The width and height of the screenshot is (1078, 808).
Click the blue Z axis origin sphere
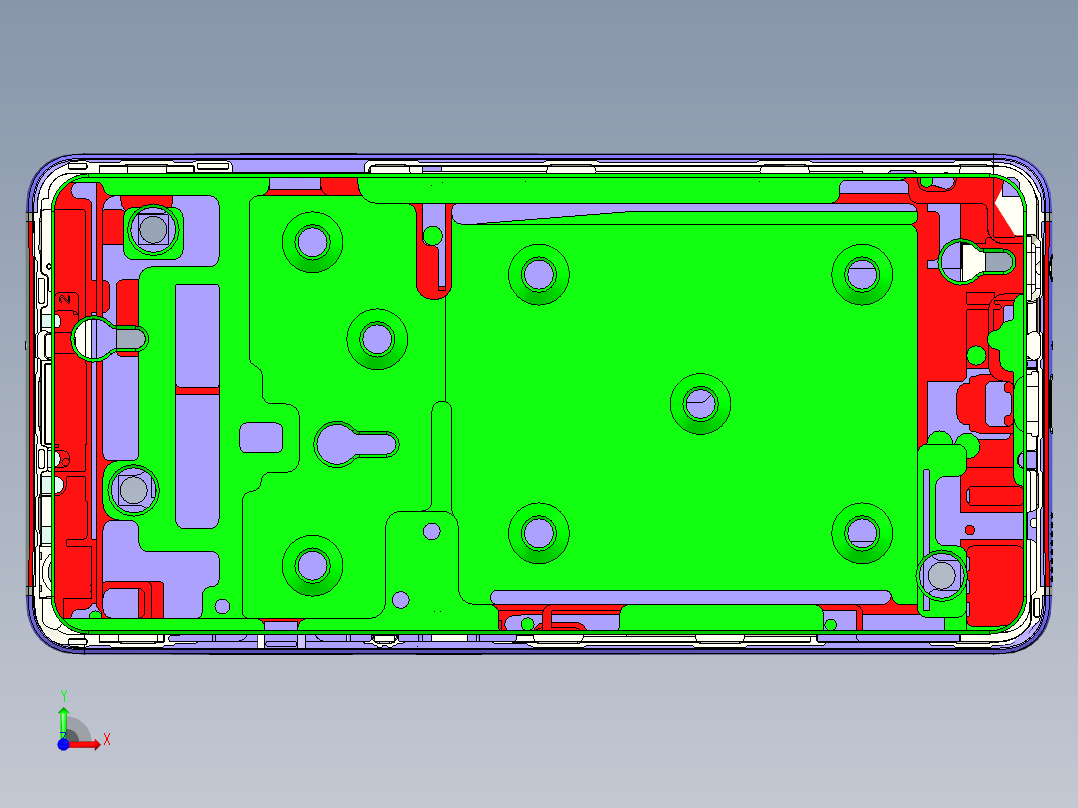pyautogui.click(x=63, y=745)
